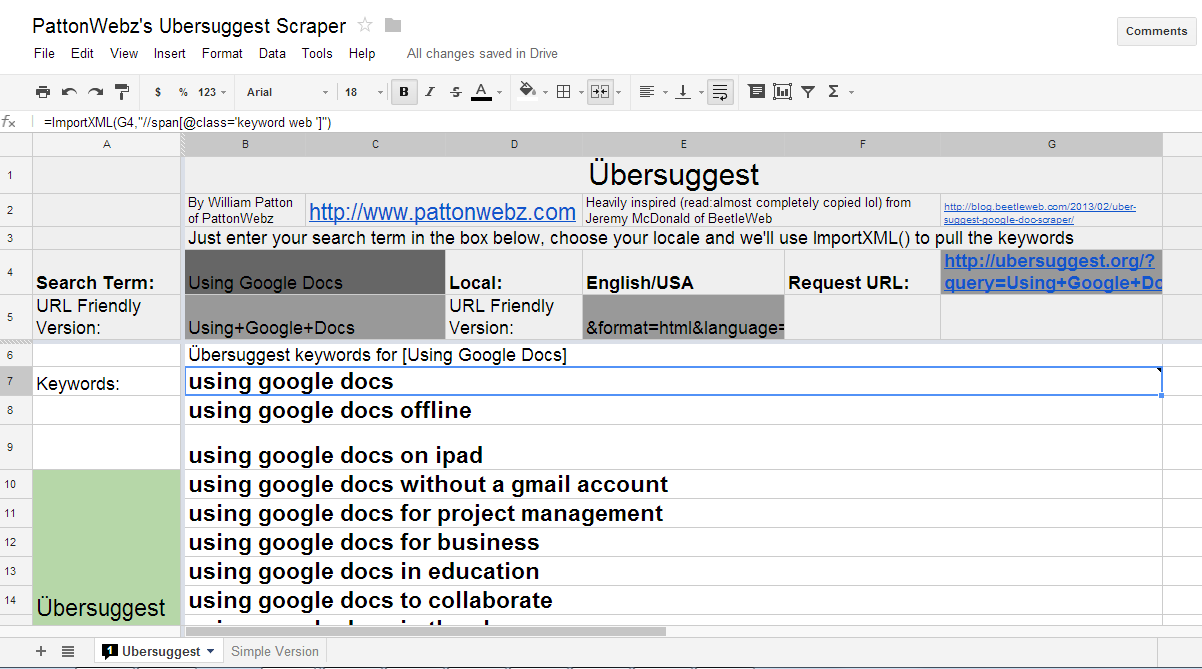Format cell as currency
Screen dimensions: 1202x669
click(x=158, y=92)
